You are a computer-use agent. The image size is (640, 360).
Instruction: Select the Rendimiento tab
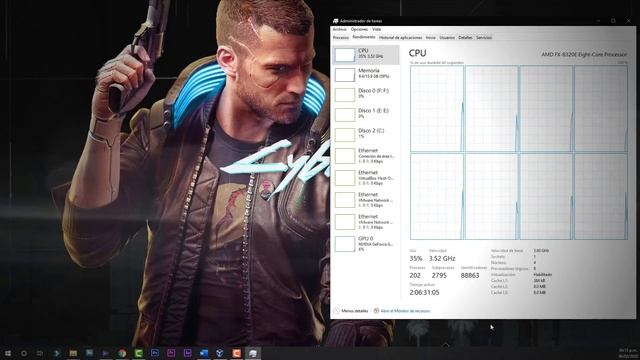tap(364, 38)
